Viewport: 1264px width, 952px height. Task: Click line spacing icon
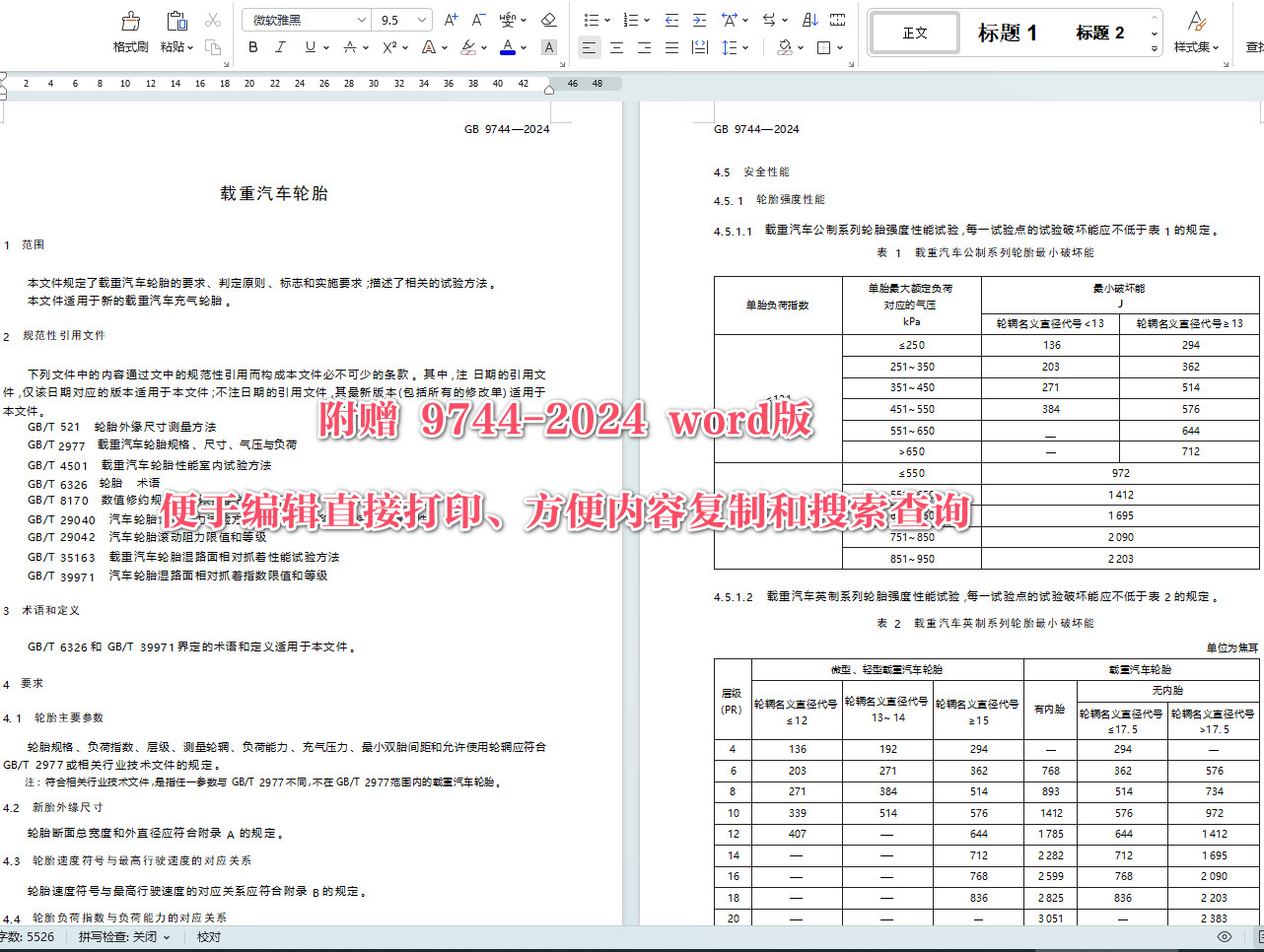point(730,47)
